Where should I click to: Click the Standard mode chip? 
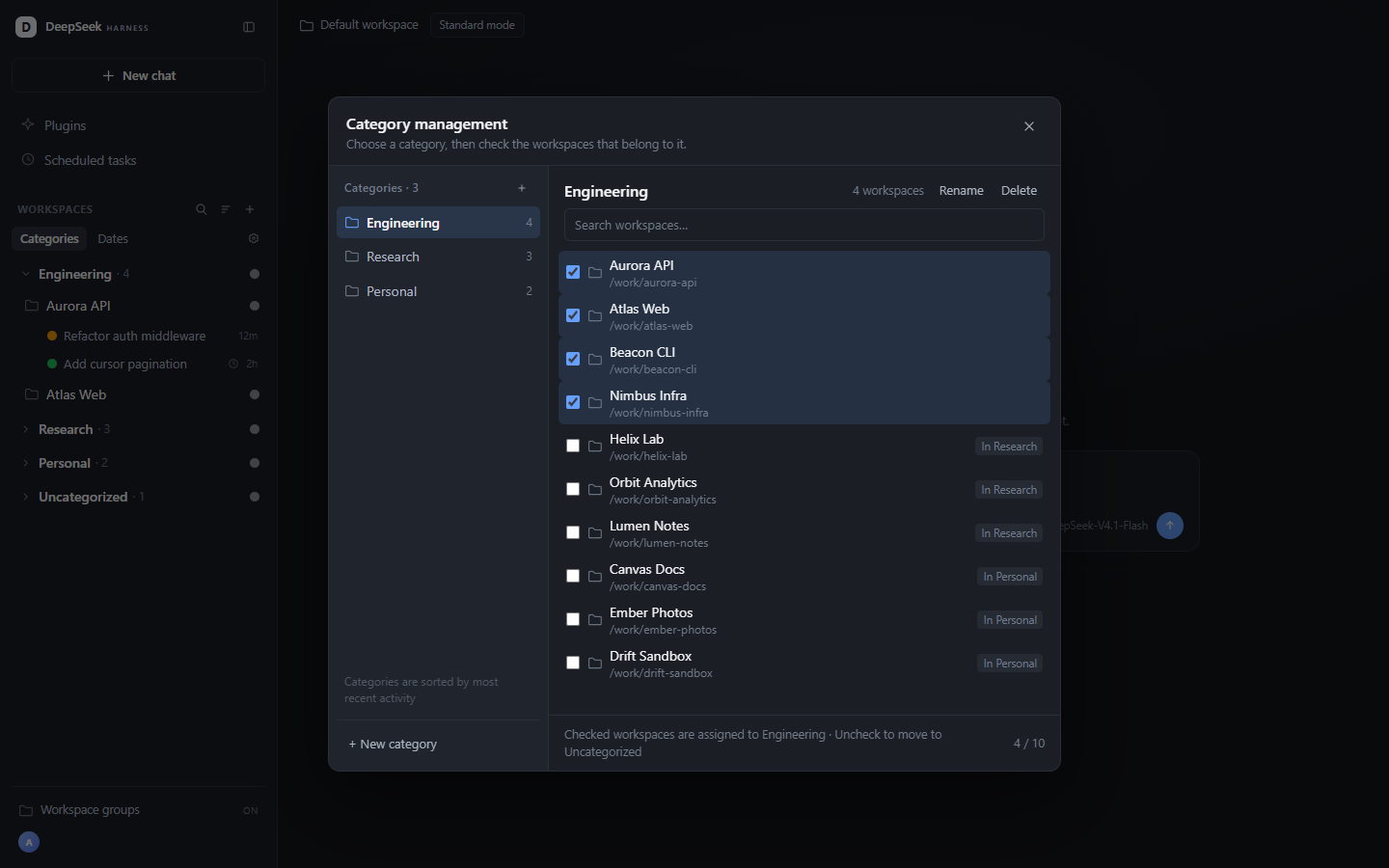coord(477,25)
